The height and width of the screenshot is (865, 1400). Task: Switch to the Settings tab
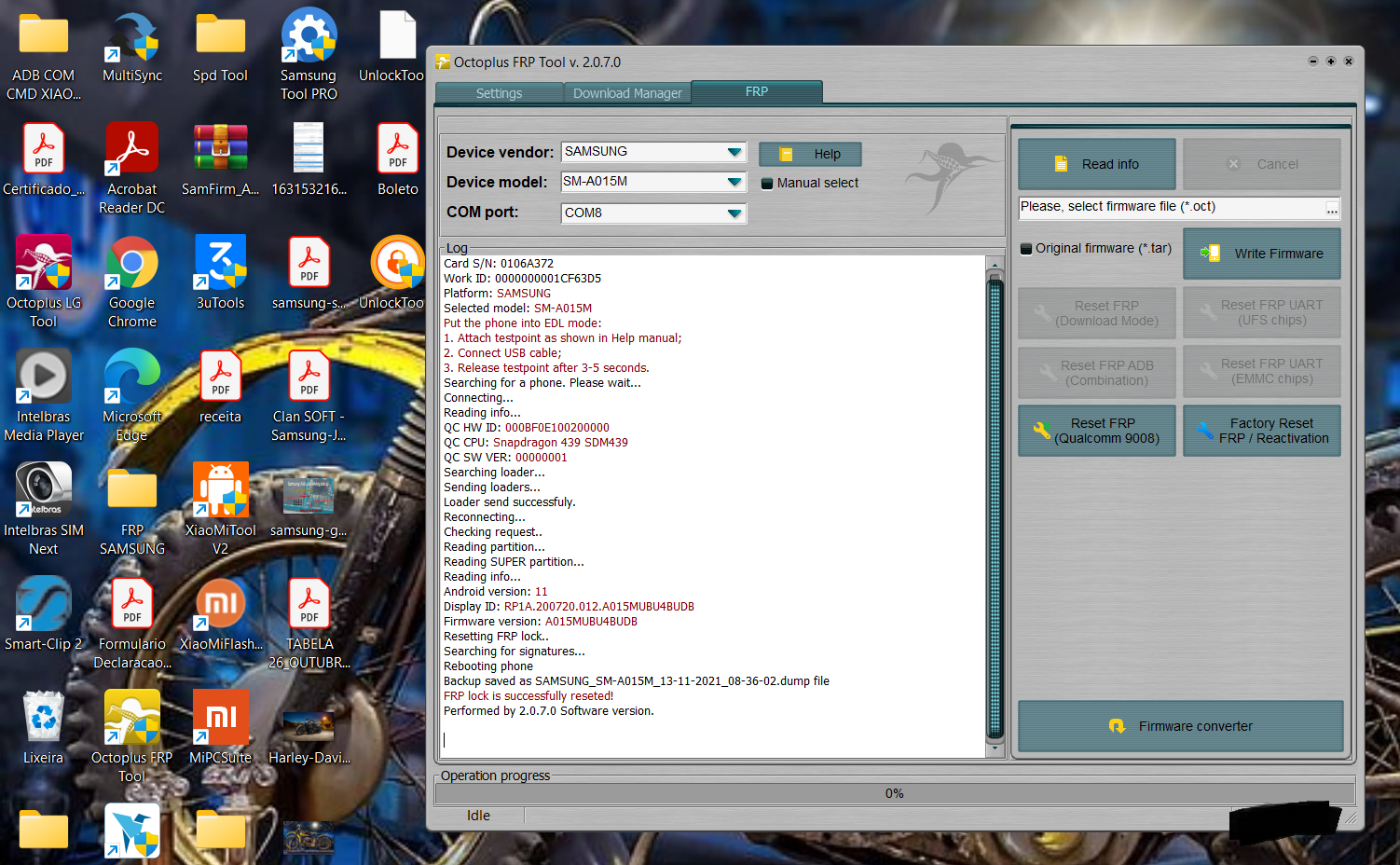tap(499, 93)
